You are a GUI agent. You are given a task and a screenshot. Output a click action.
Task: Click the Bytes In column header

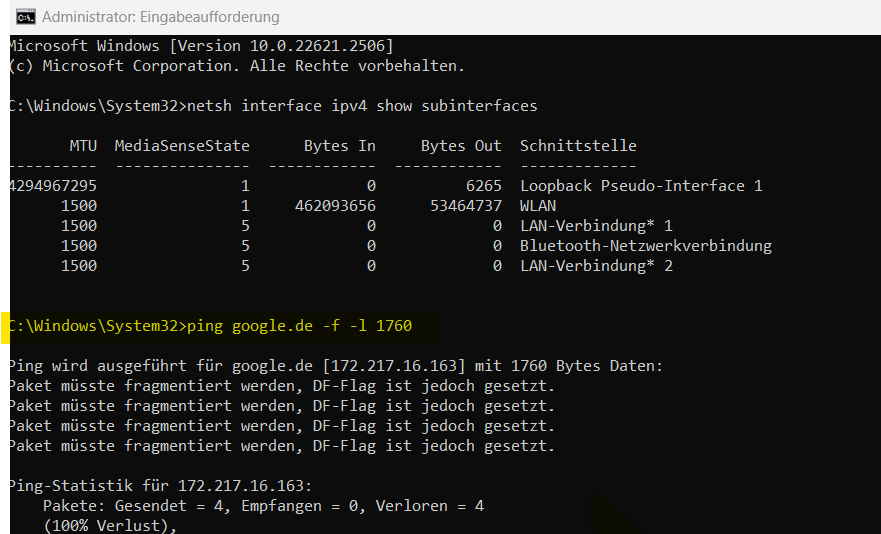point(340,145)
